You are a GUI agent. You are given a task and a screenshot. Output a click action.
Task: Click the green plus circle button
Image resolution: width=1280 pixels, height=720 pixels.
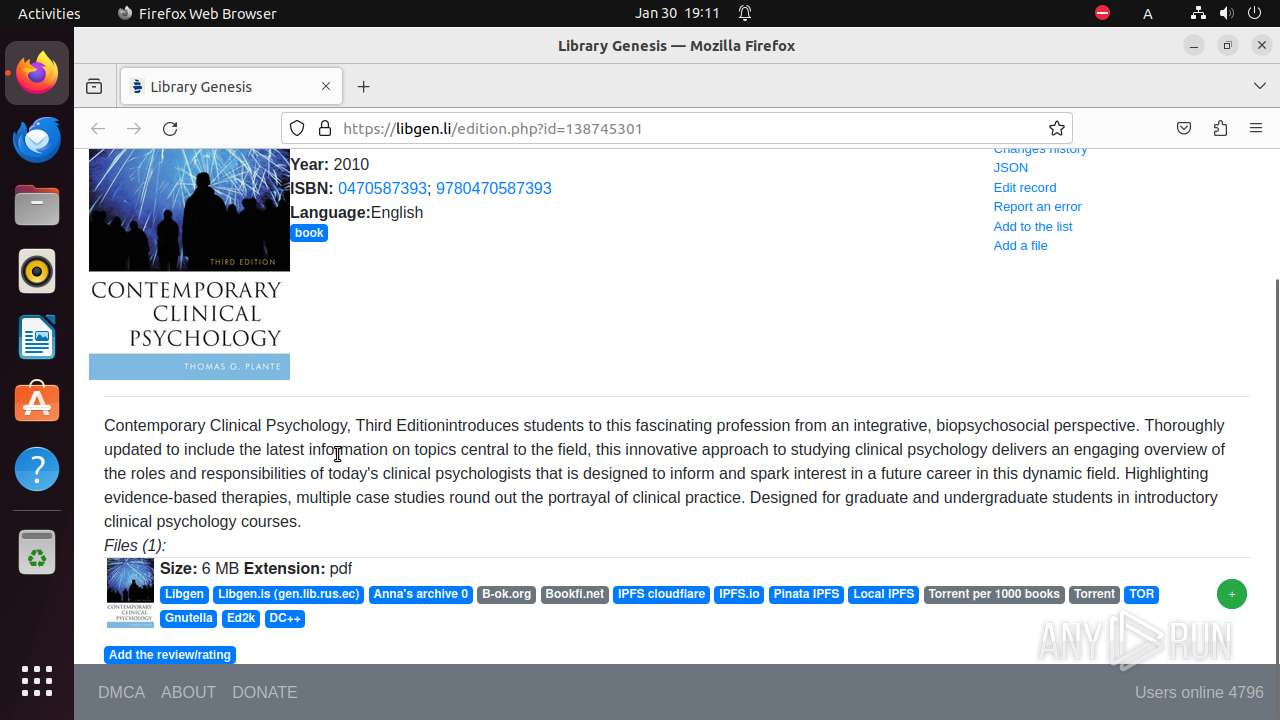pos(1232,594)
